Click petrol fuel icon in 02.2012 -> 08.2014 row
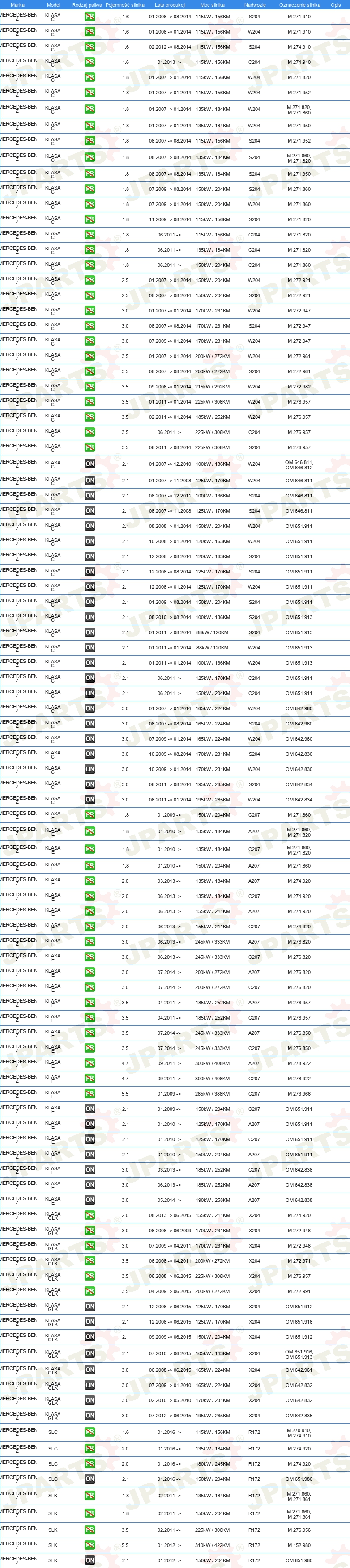This screenshot has height=1568, width=350. (90, 47)
